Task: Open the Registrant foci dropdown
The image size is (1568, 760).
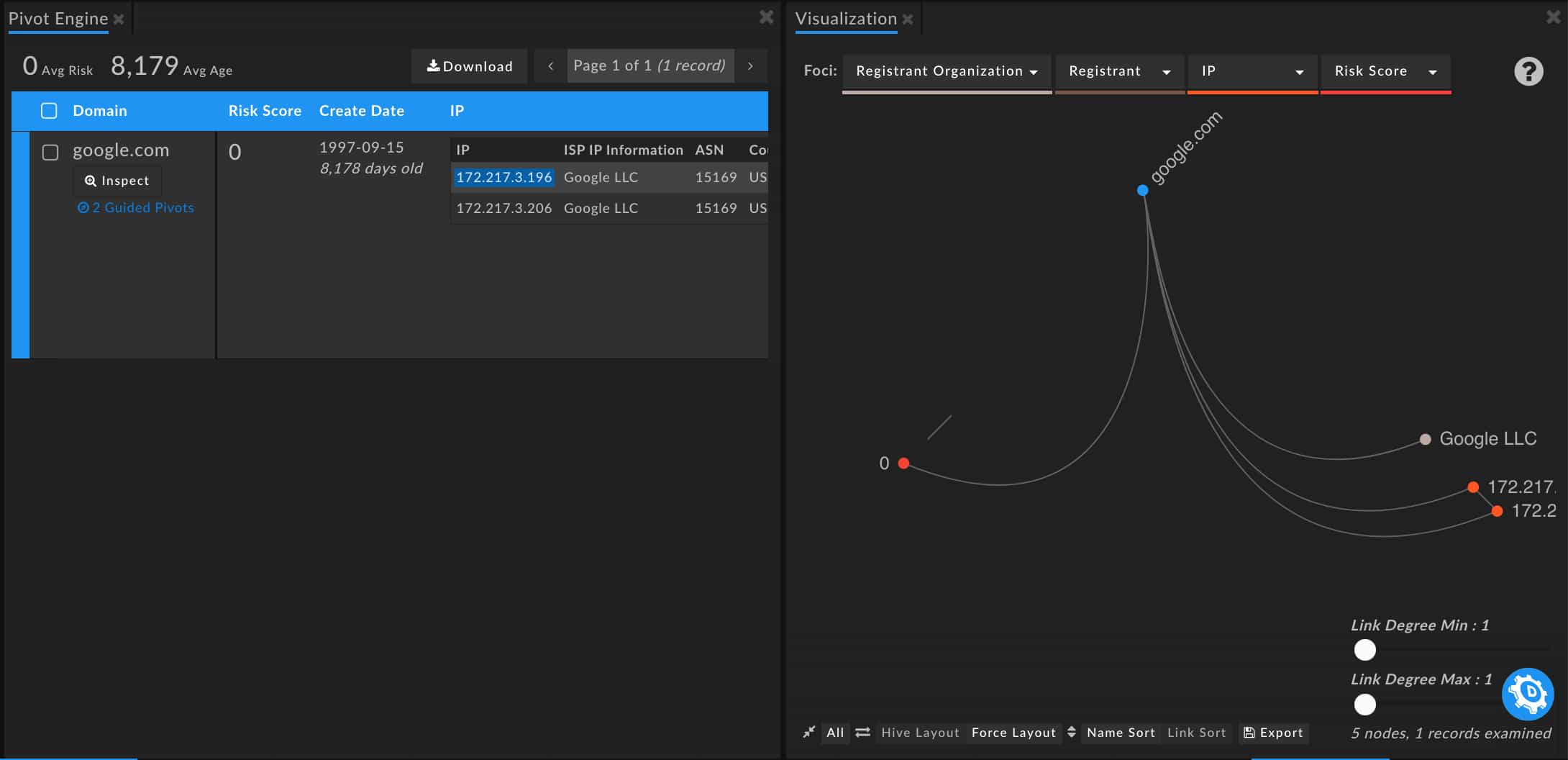Action: coord(1120,71)
